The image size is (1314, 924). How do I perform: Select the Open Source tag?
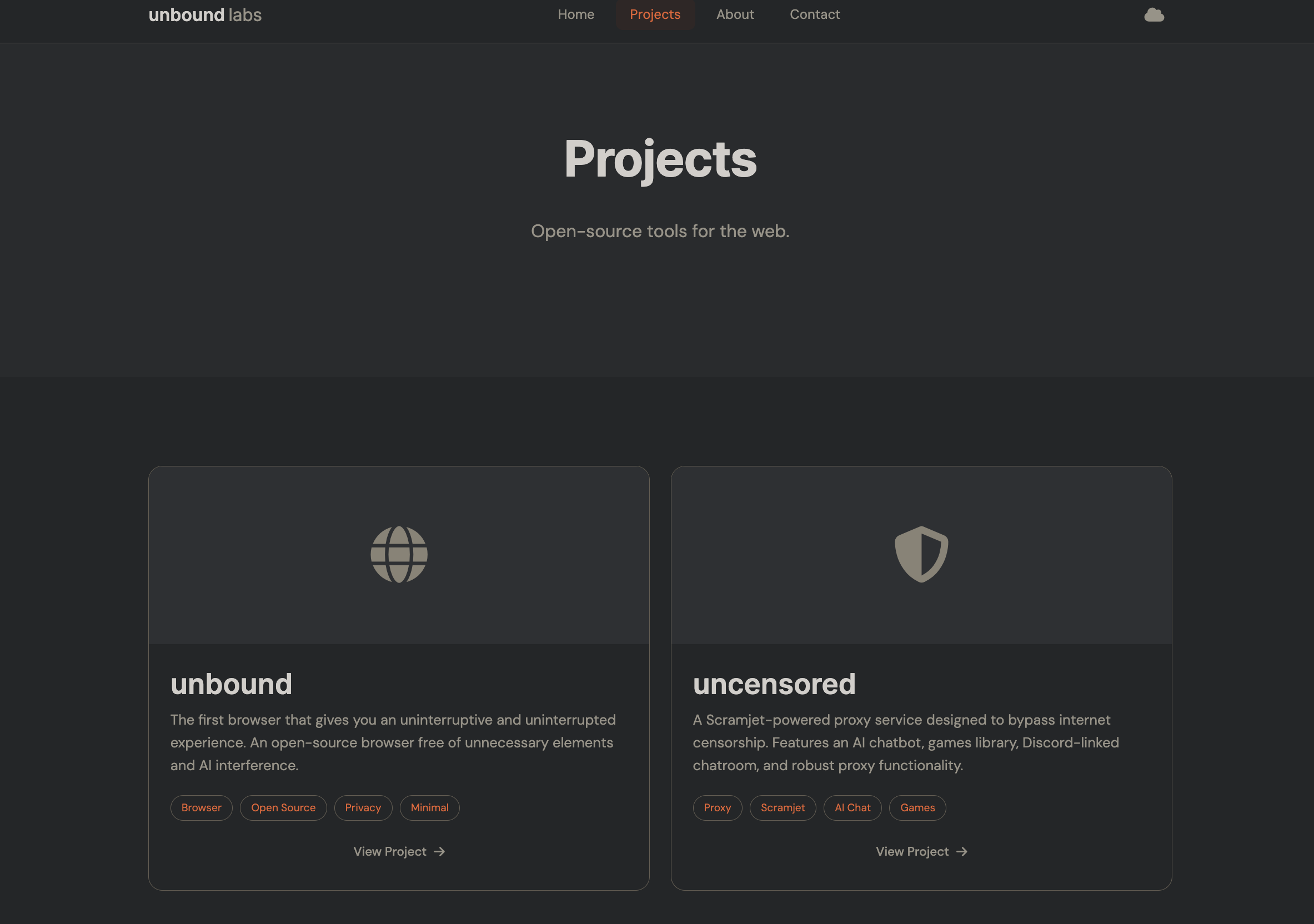[283, 807]
